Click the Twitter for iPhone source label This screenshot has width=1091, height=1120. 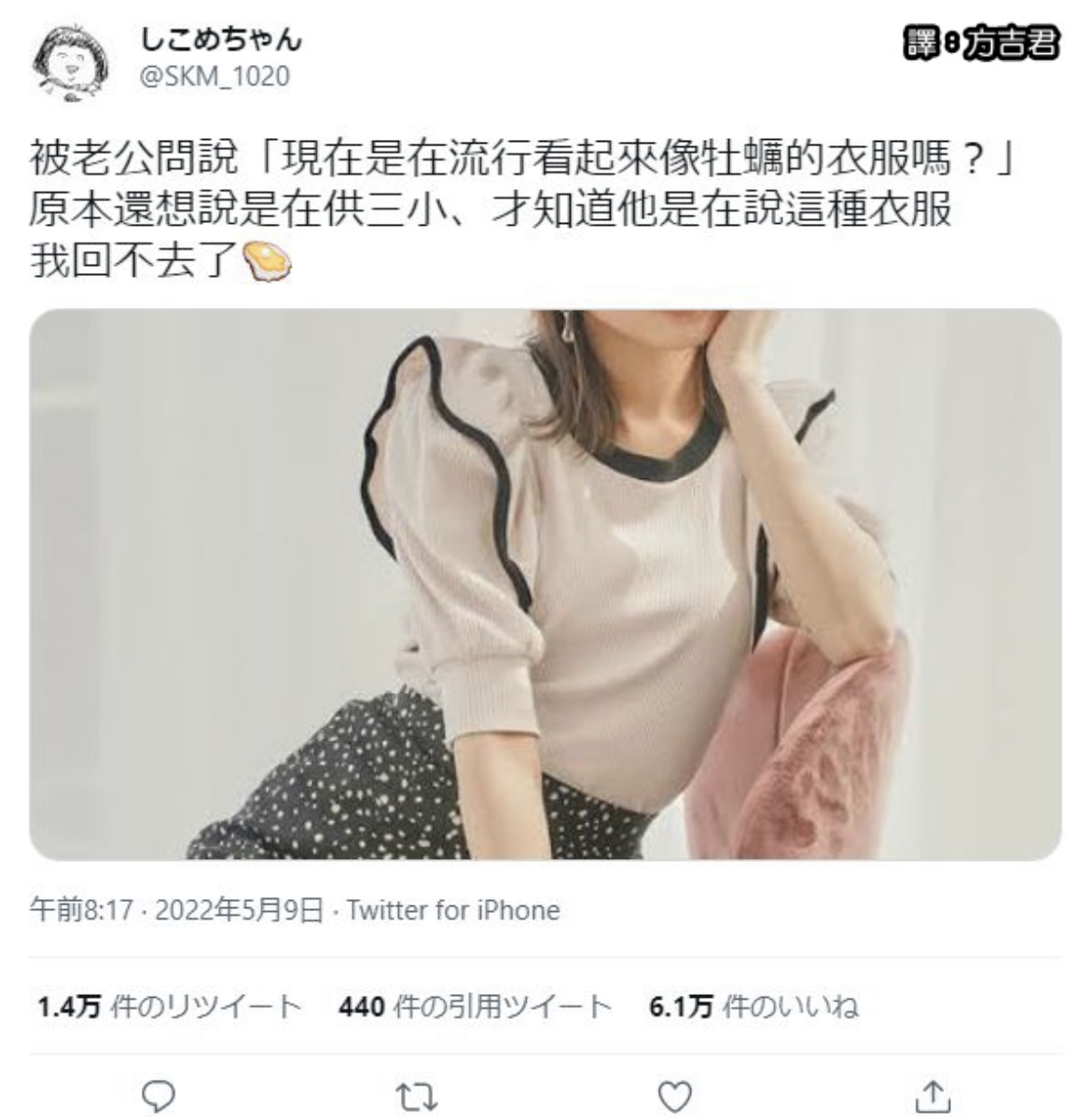[x=453, y=909]
